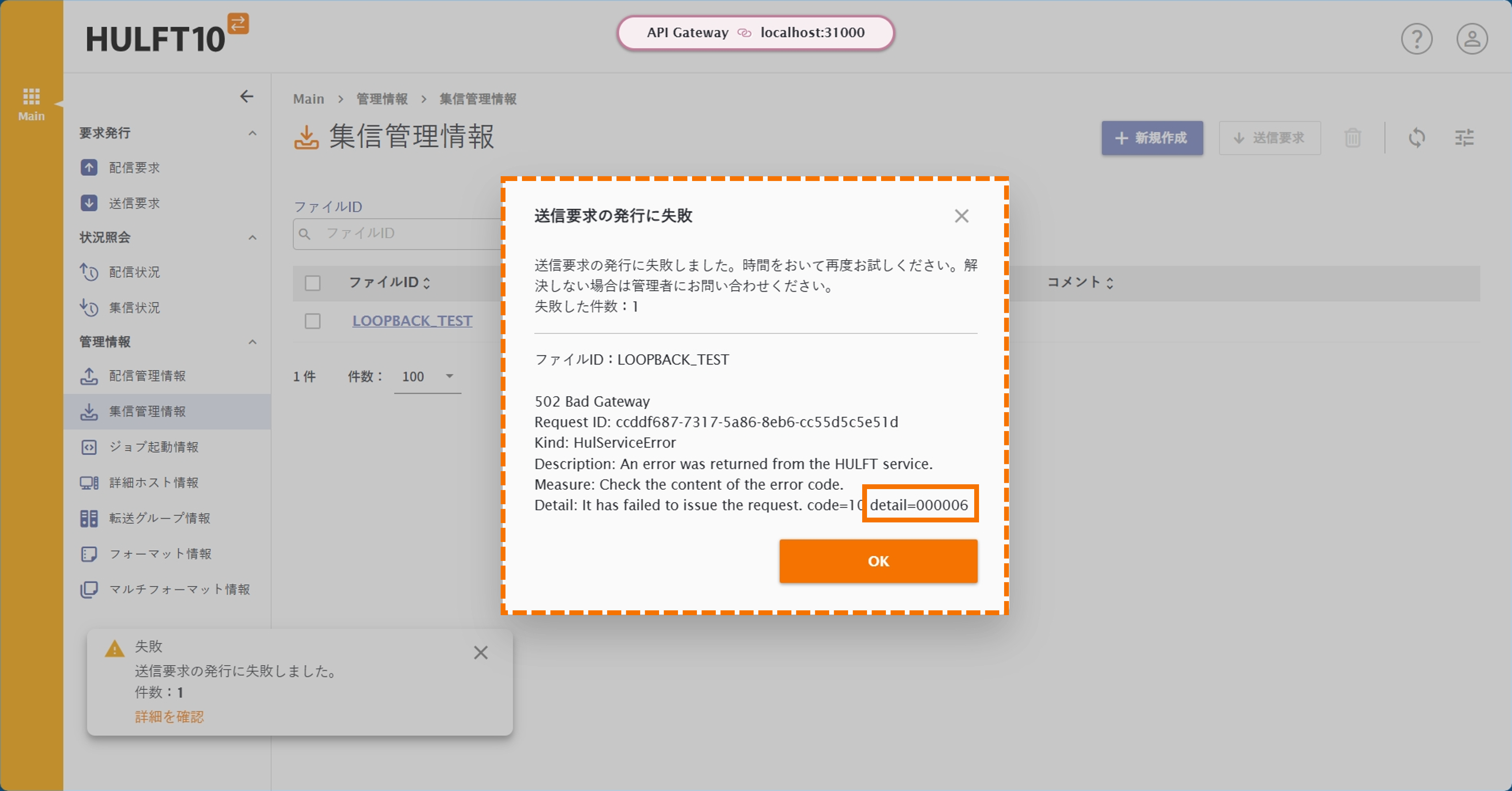The width and height of the screenshot is (1512, 791).
Task: Open the 件数 100 page size dropdown
Action: 427,376
